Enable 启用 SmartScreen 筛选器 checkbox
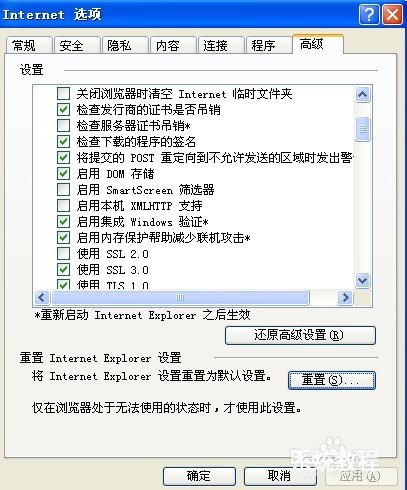Screen dimensions: 407x490 tap(63, 190)
